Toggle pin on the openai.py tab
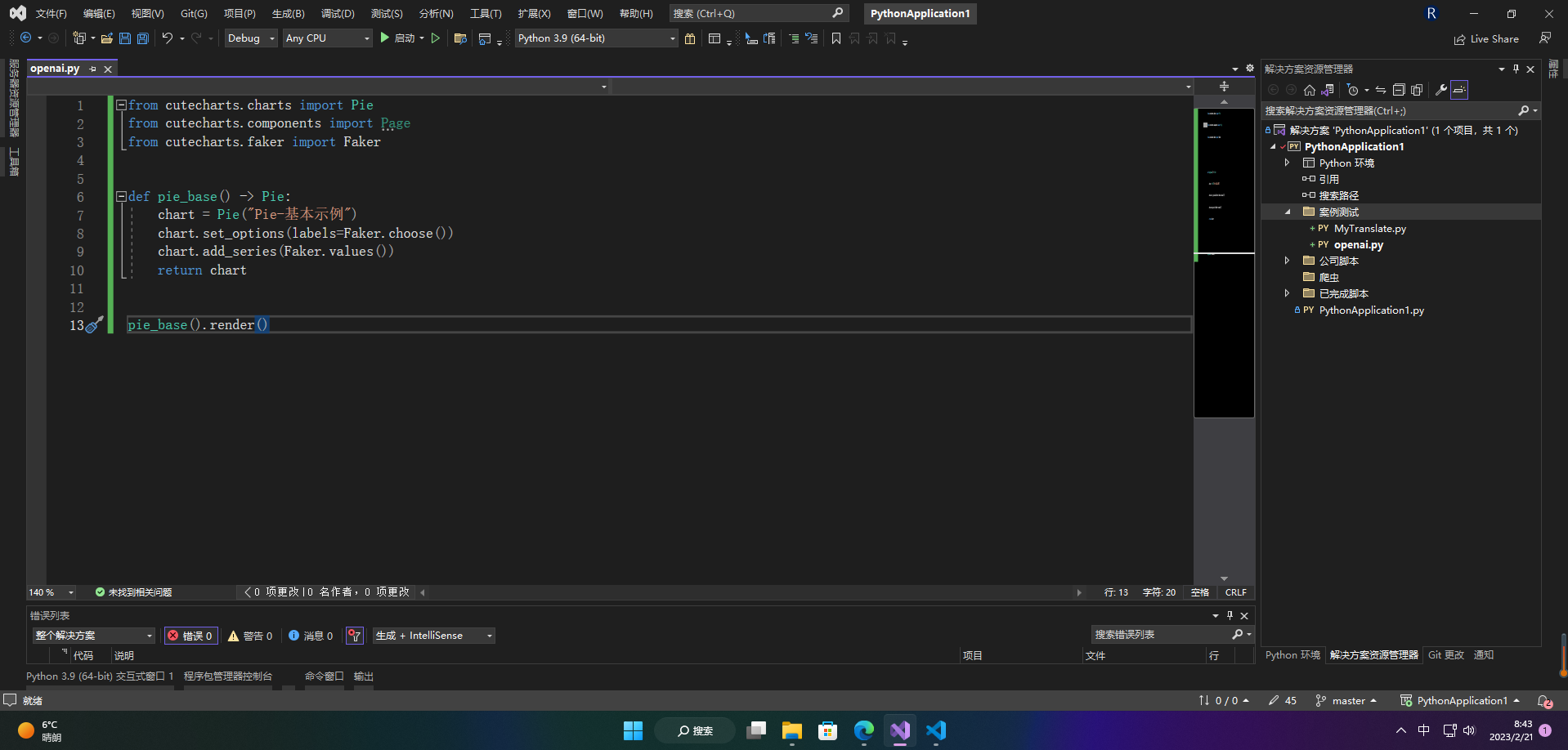 coord(93,69)
